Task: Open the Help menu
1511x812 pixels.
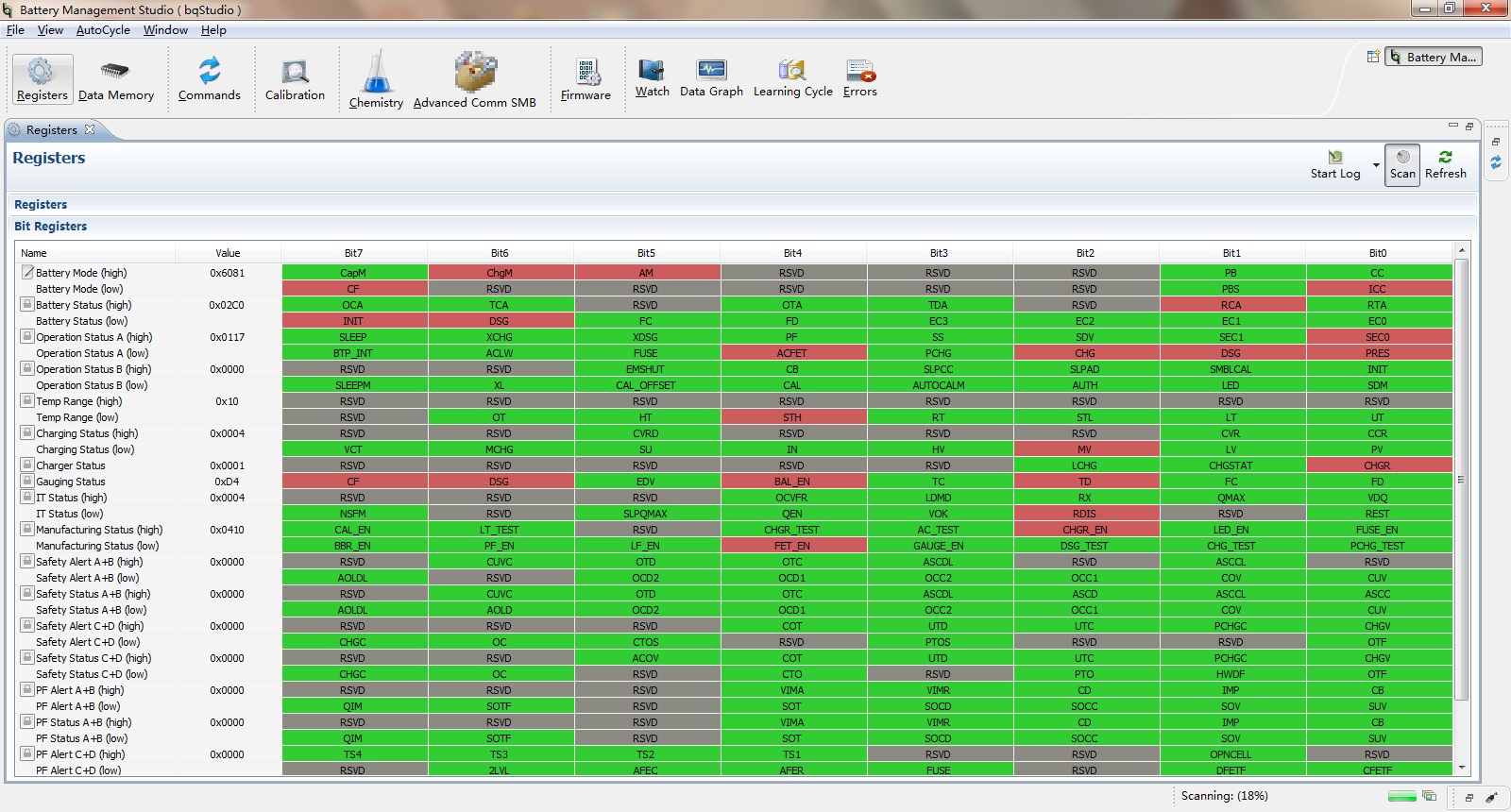Action: pyautogui.click(x=213, y=30)
